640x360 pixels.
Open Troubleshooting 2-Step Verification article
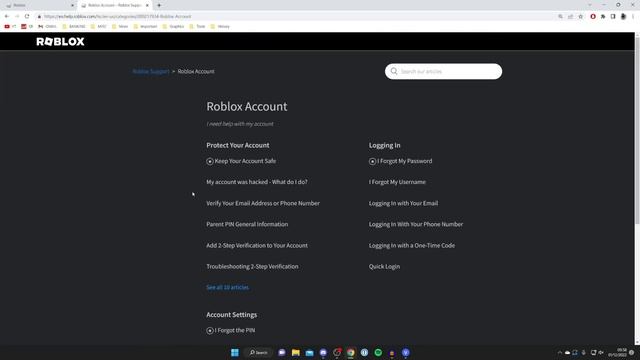click(252, 267)
